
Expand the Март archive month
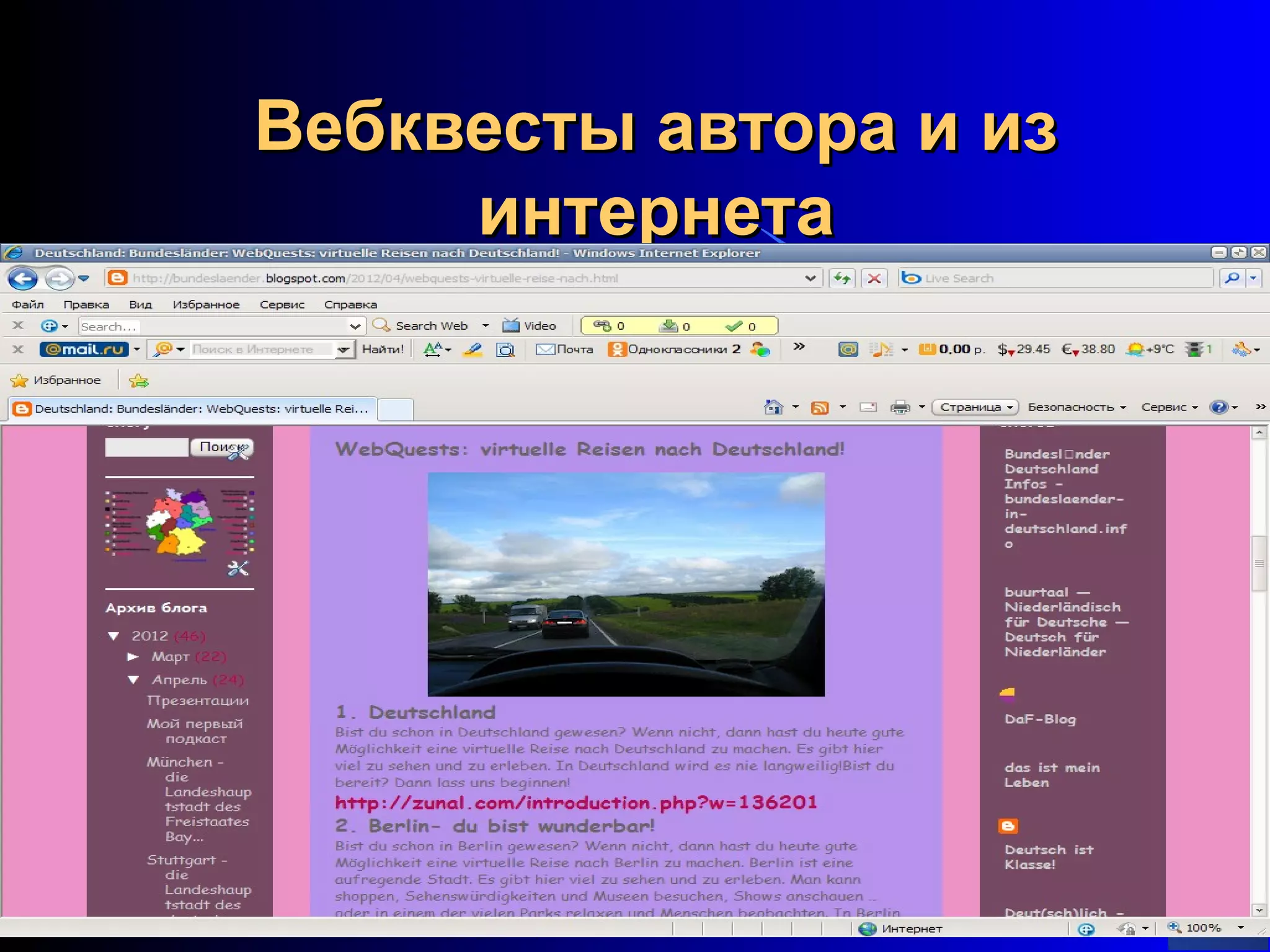tap(133, 656)
